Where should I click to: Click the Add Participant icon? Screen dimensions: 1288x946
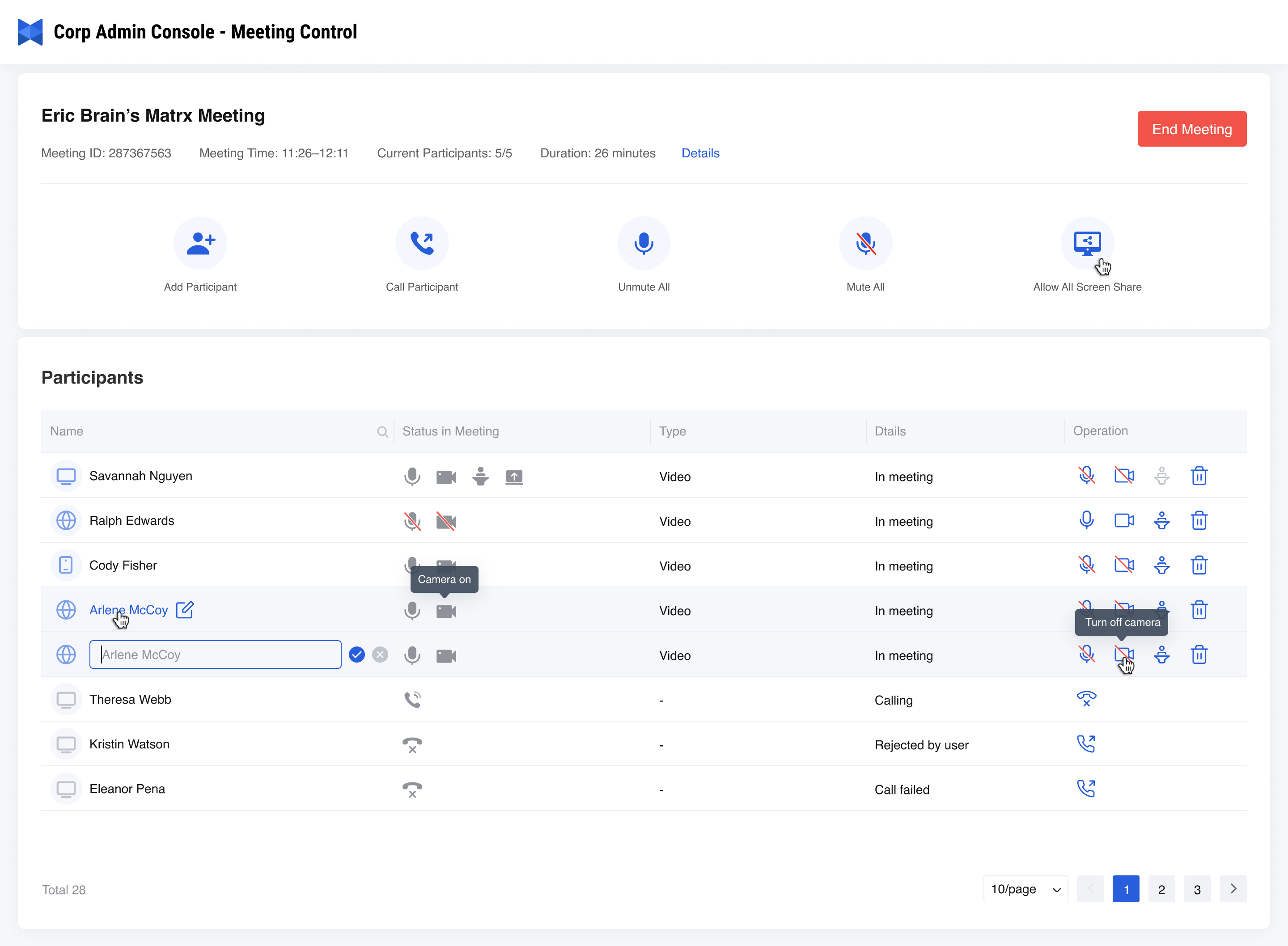click(x=200, y=243)
